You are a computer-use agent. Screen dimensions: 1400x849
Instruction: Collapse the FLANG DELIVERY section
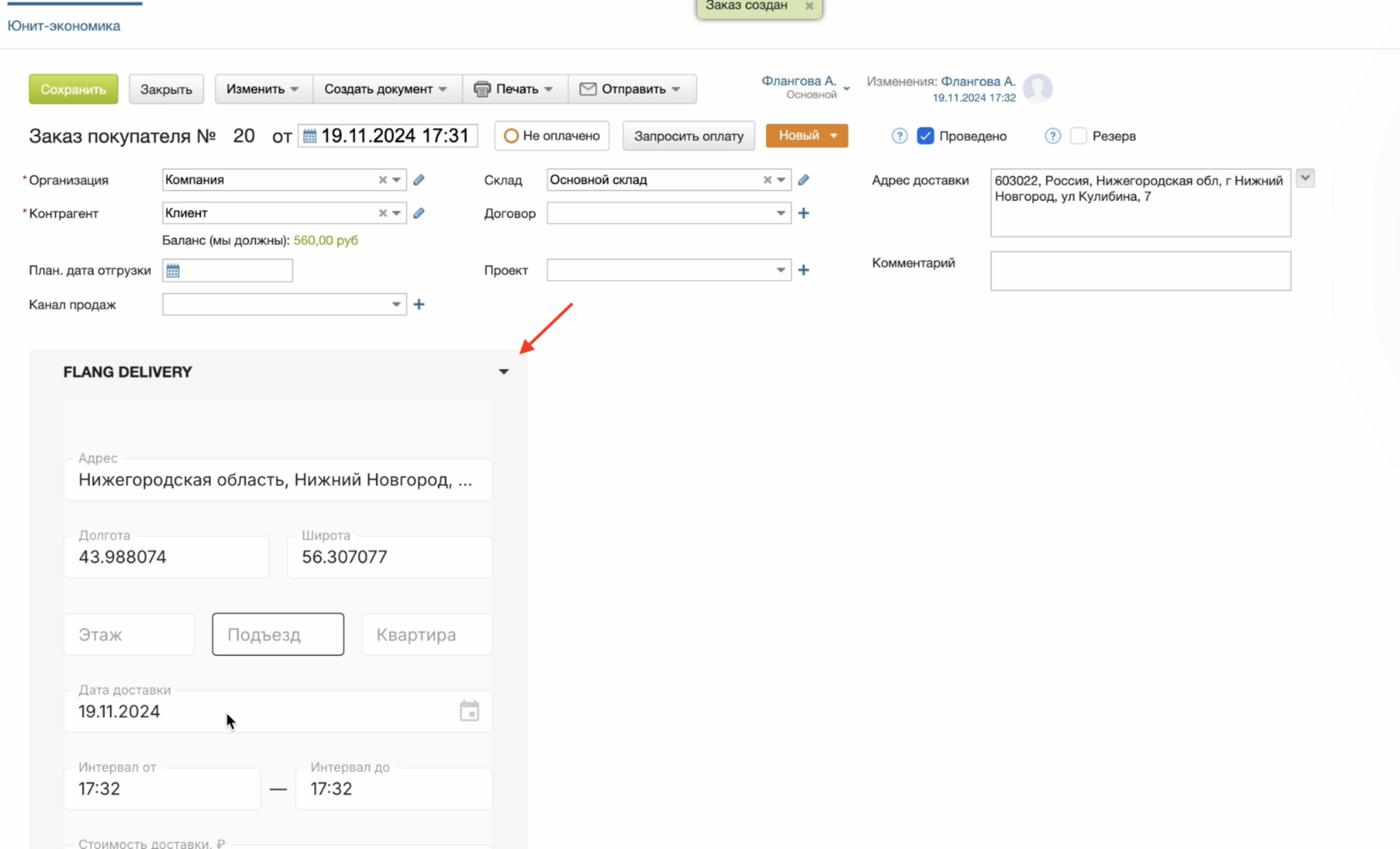click(503, 372)
